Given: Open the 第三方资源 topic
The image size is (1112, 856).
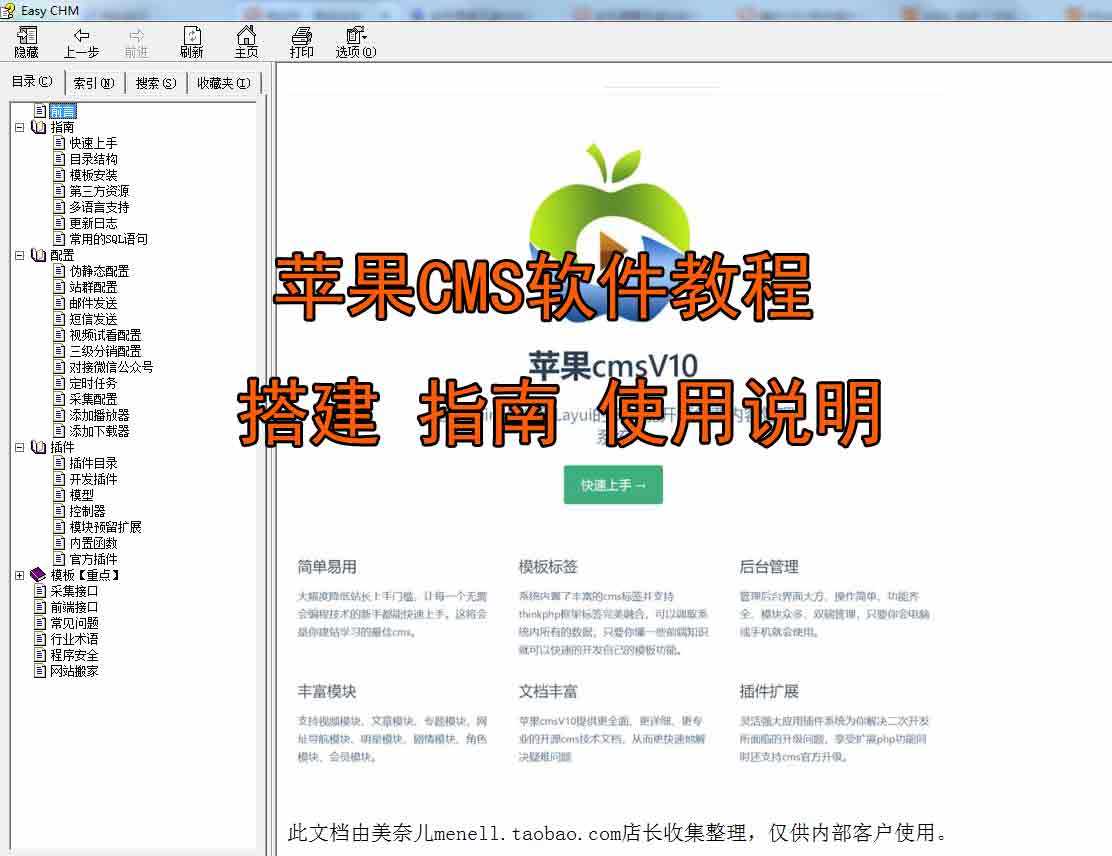Looking at the screenshot, I should pyautogui.click(x=99, y=191).
